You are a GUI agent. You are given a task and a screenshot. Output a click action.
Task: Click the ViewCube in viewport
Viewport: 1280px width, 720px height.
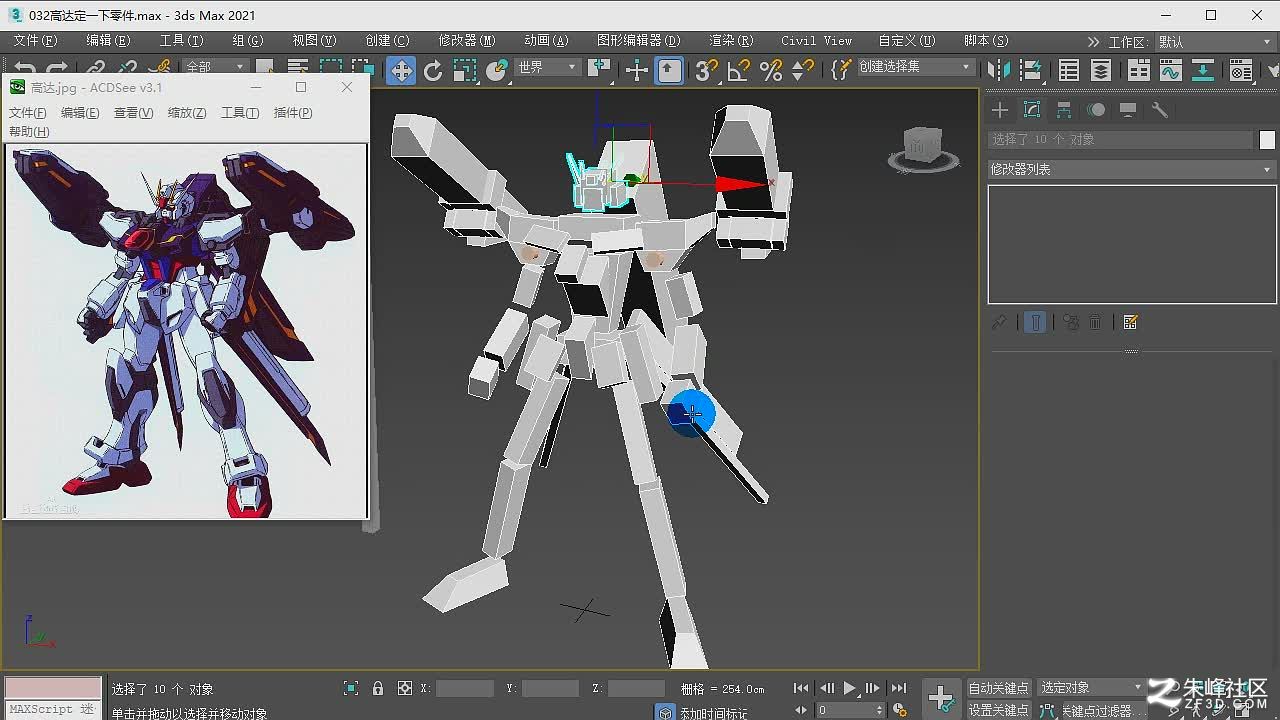pos(922,149)
